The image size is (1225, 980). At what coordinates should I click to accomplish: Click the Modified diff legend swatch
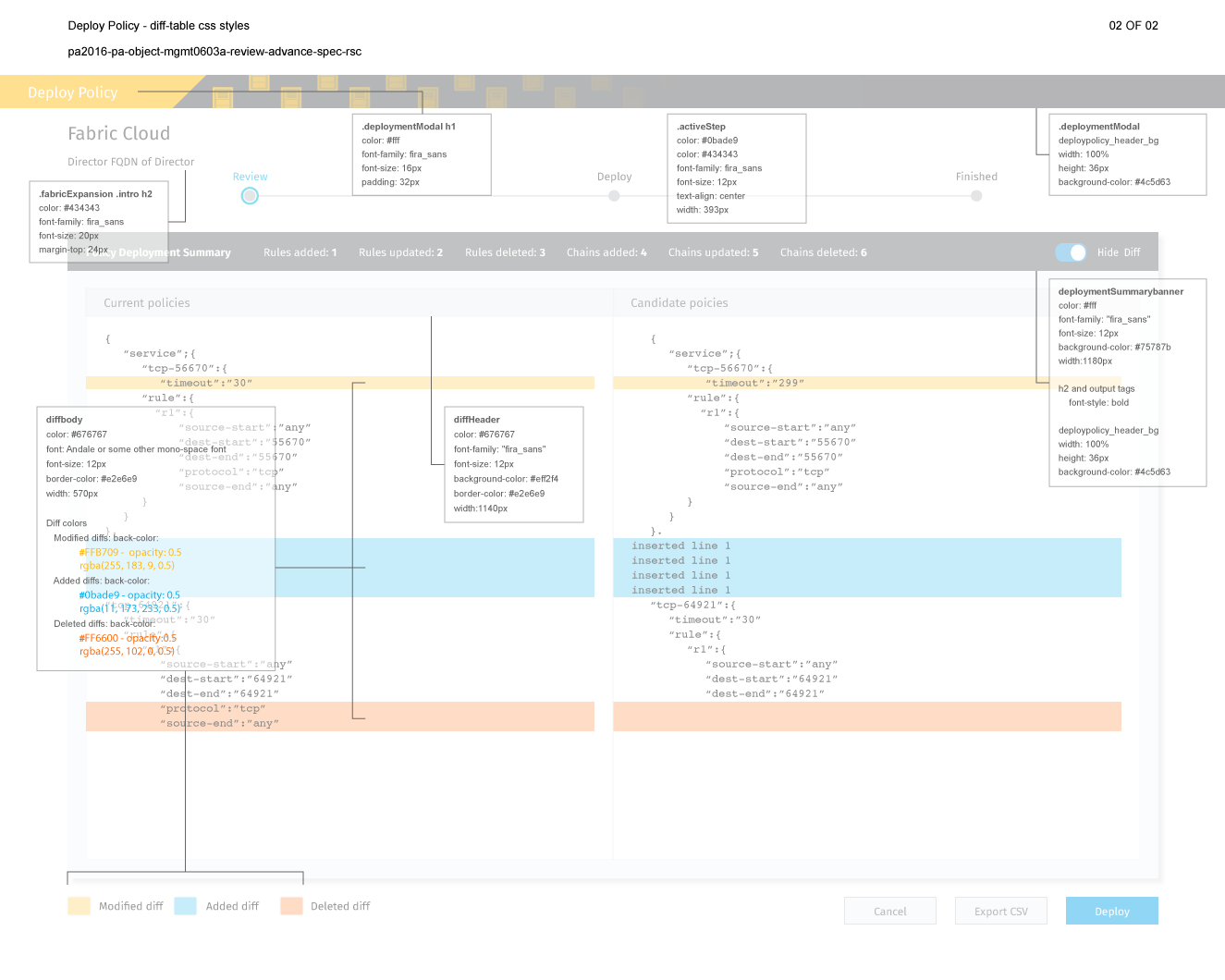click(79, 906)
